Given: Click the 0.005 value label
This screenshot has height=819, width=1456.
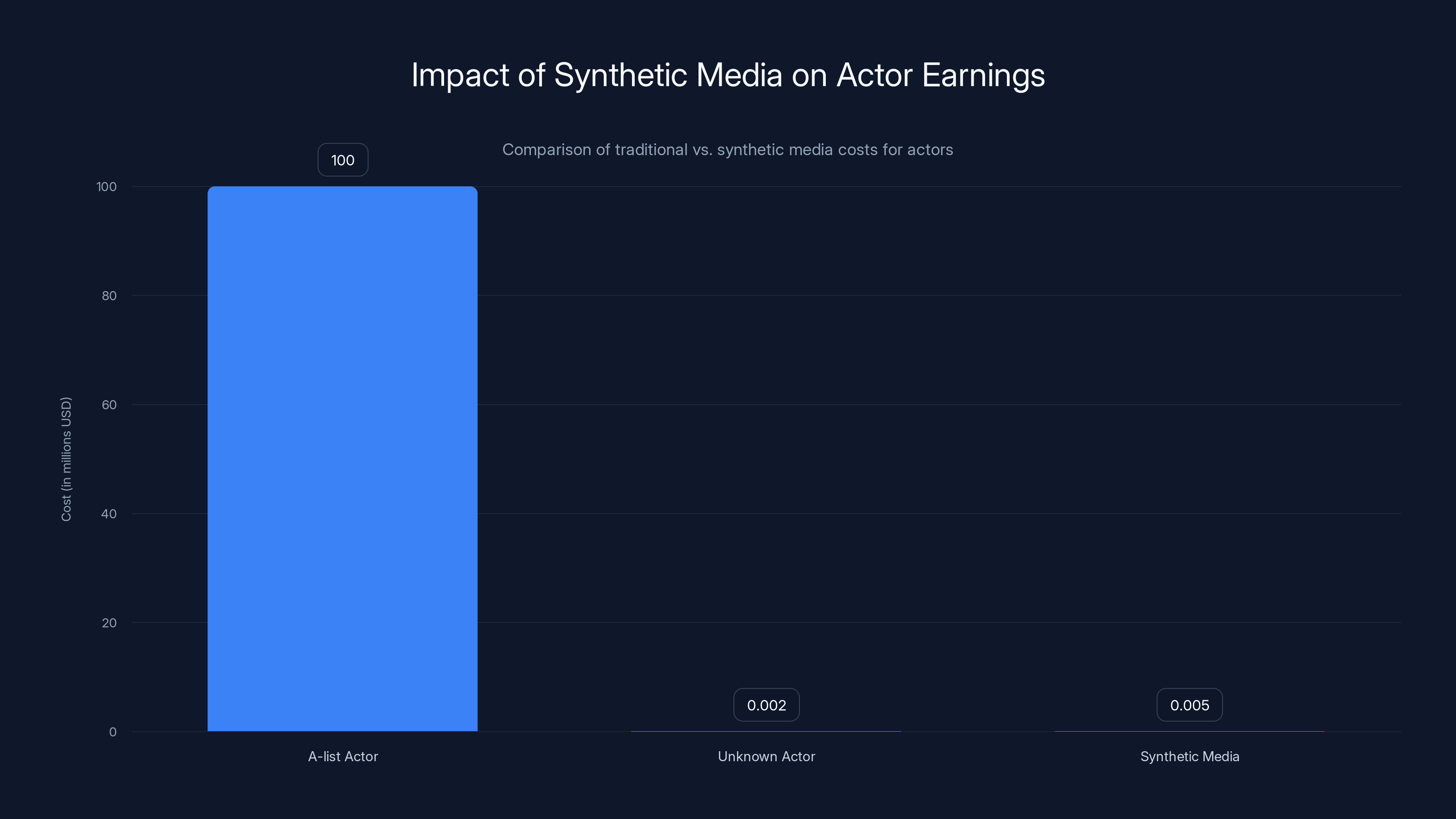Looking at the screenshot, I should coord(1189,704).
